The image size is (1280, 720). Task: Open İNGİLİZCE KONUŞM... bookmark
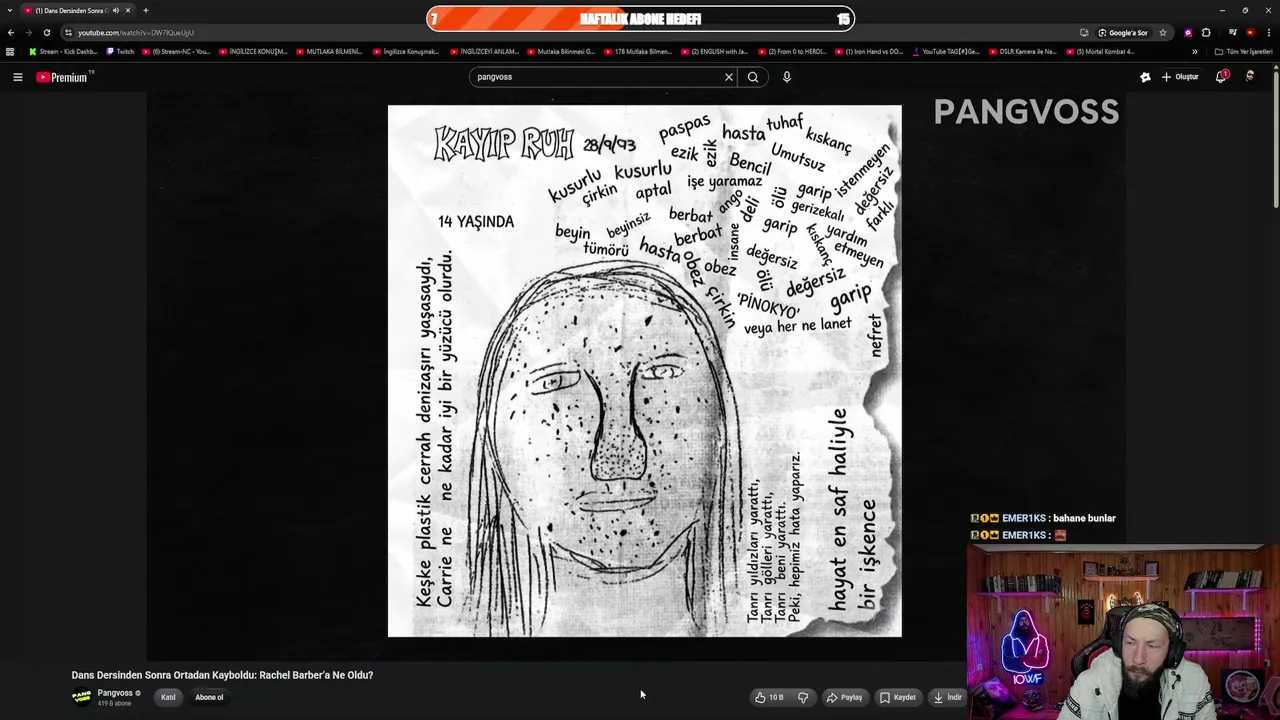[x=253, y=51]
